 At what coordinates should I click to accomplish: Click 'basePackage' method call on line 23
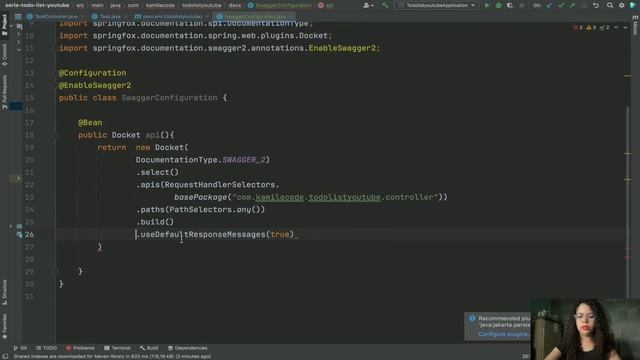click(x=200, y=197)
